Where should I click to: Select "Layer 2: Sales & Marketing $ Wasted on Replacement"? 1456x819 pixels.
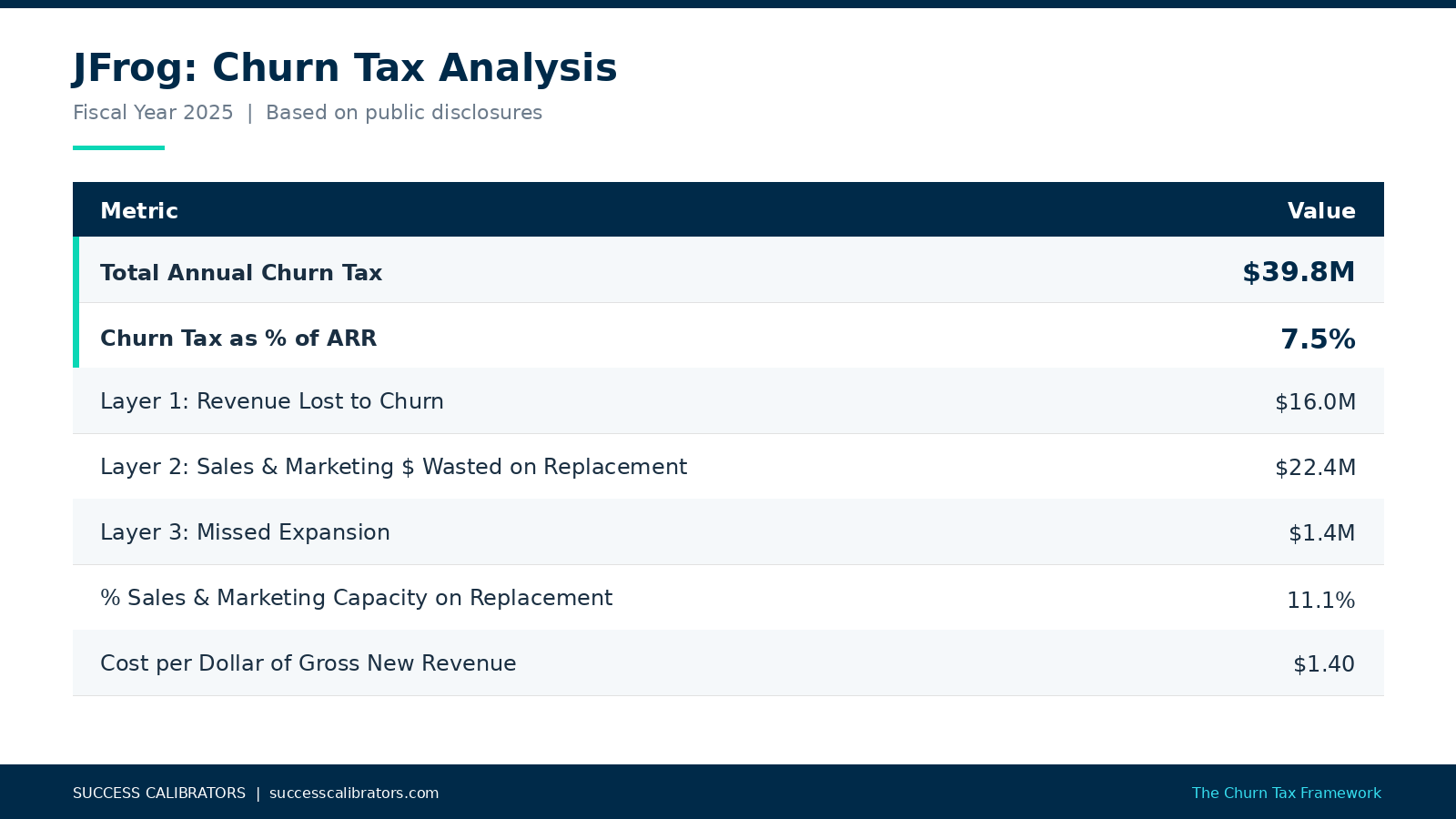tap(394, 466)
